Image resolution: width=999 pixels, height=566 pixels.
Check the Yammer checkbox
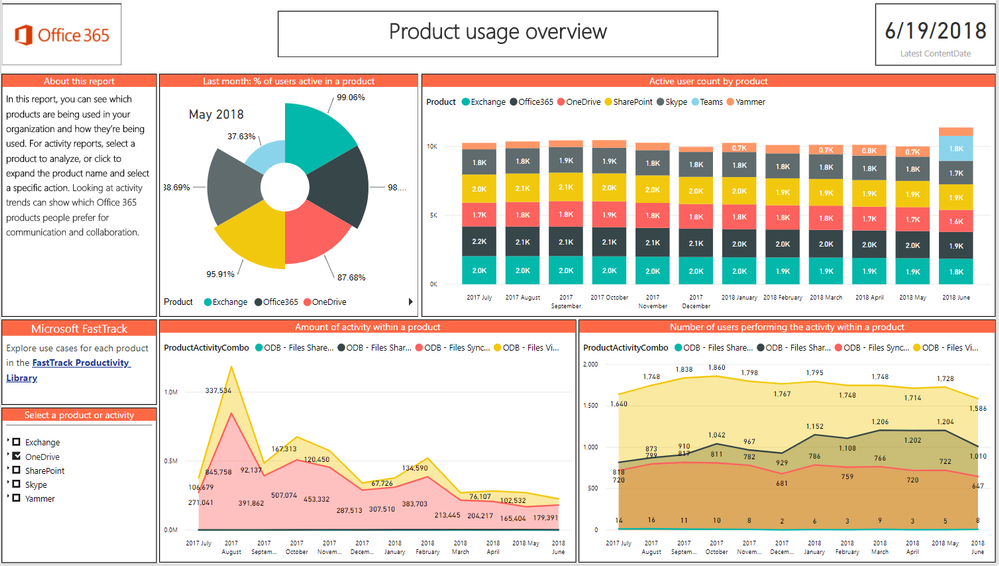[x=17, y=498]
